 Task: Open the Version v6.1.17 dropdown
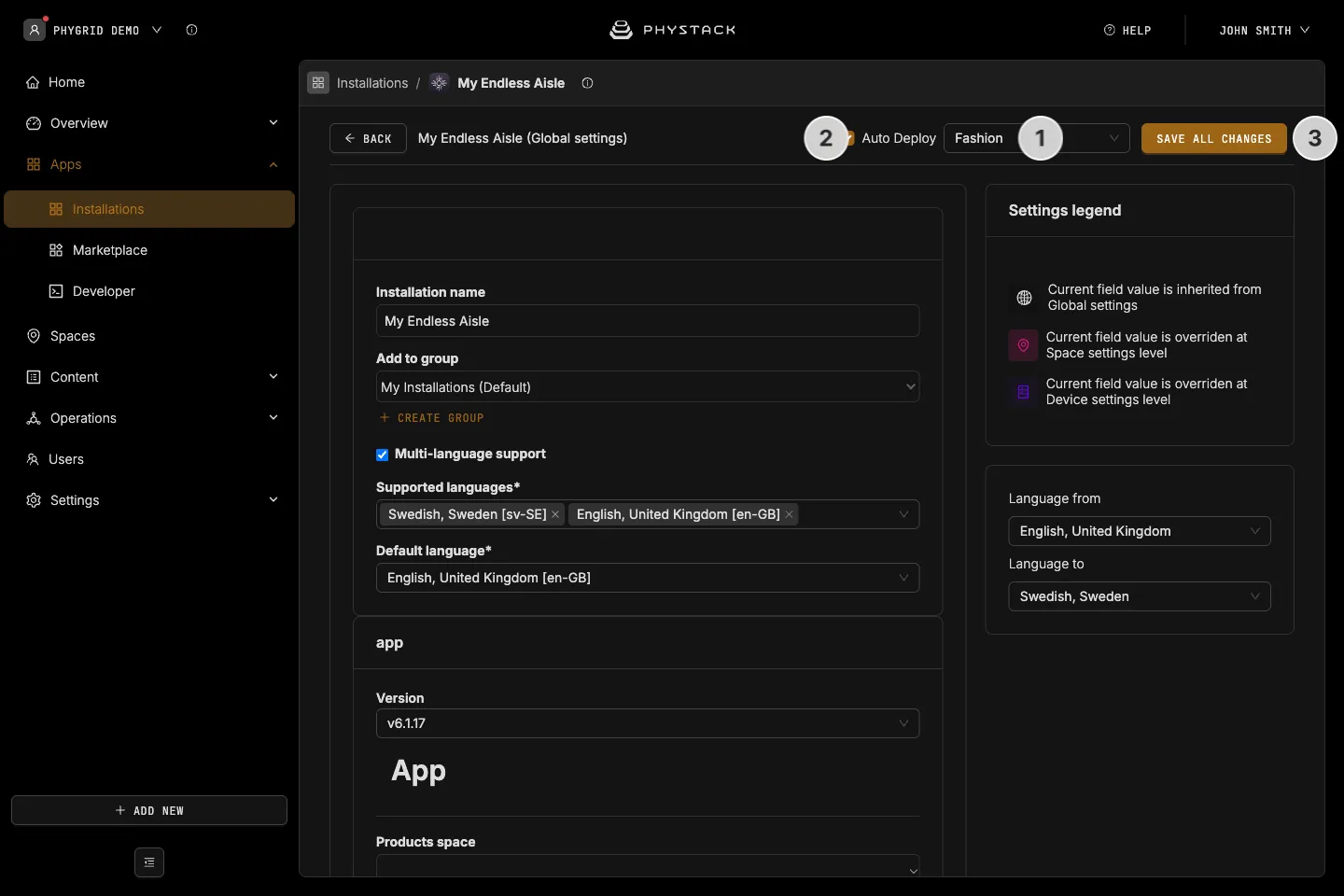tap(648, 723)
